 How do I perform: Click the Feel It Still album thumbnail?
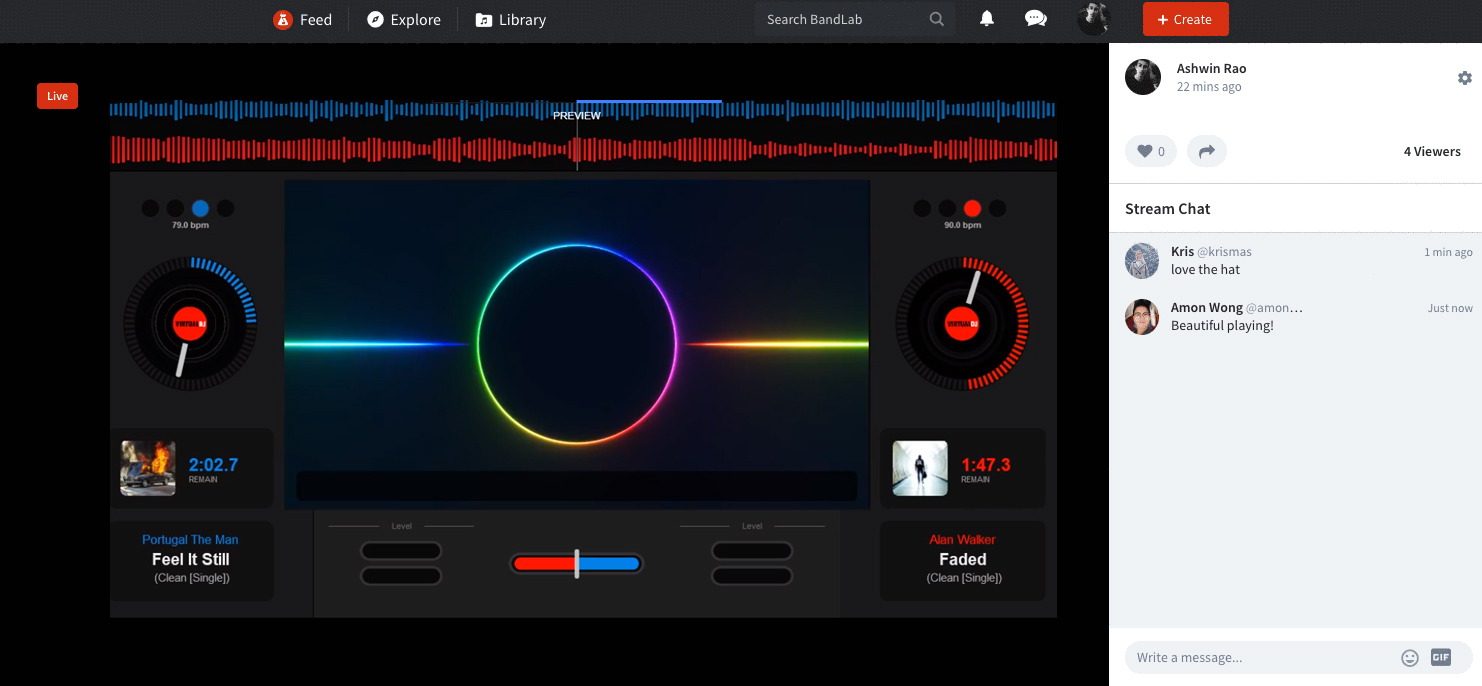148,468
